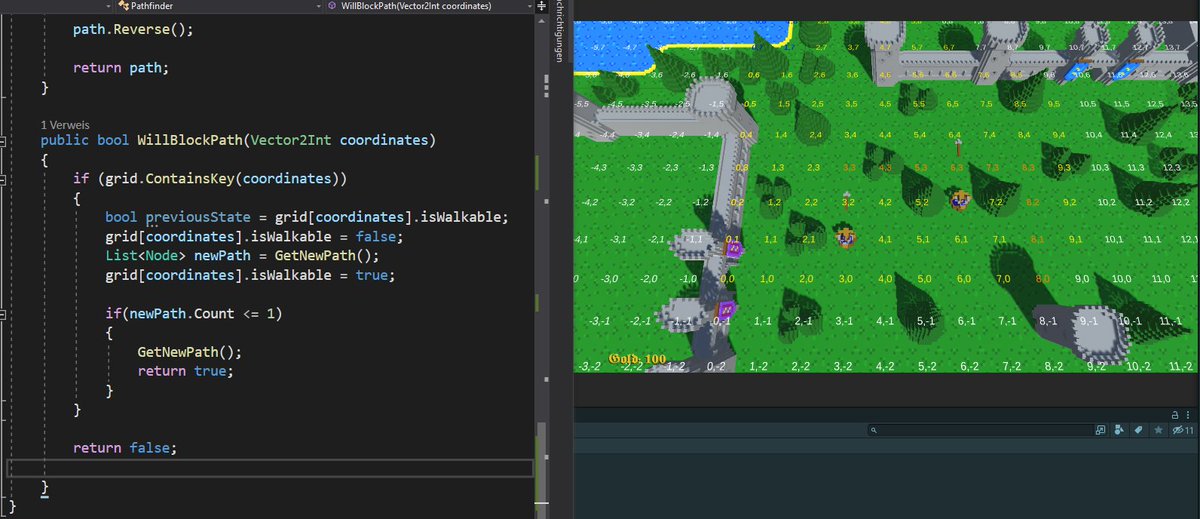The width and height of the screenshot is (1200, 519).
Task: Click the enemy unit near tile 3,1
Action: [x=846, y=237]
